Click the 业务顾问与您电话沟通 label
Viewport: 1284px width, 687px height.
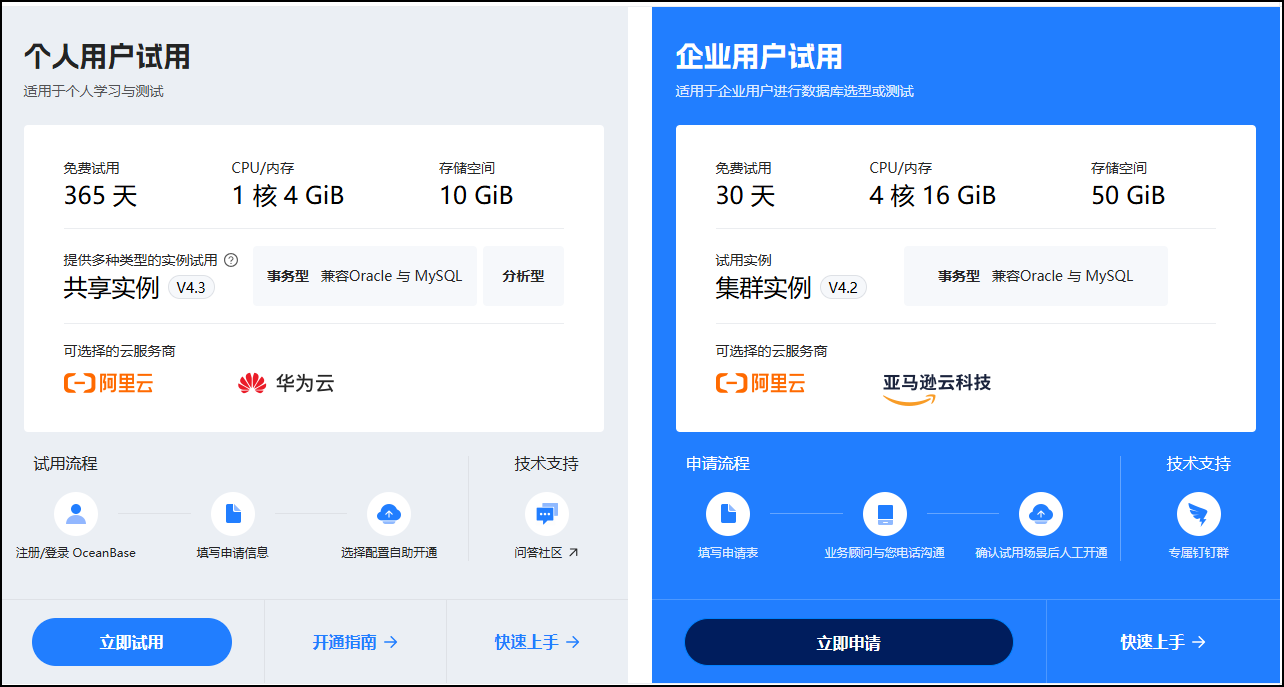pos(885,552)
